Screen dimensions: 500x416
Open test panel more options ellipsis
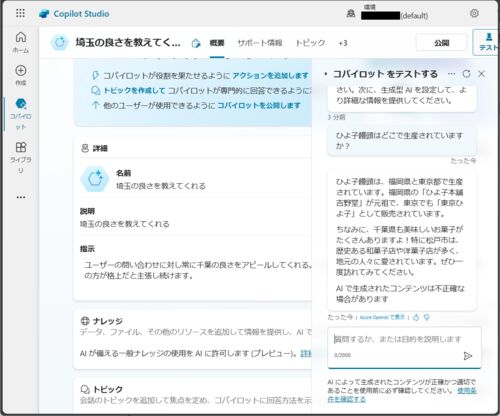[451, 74]
